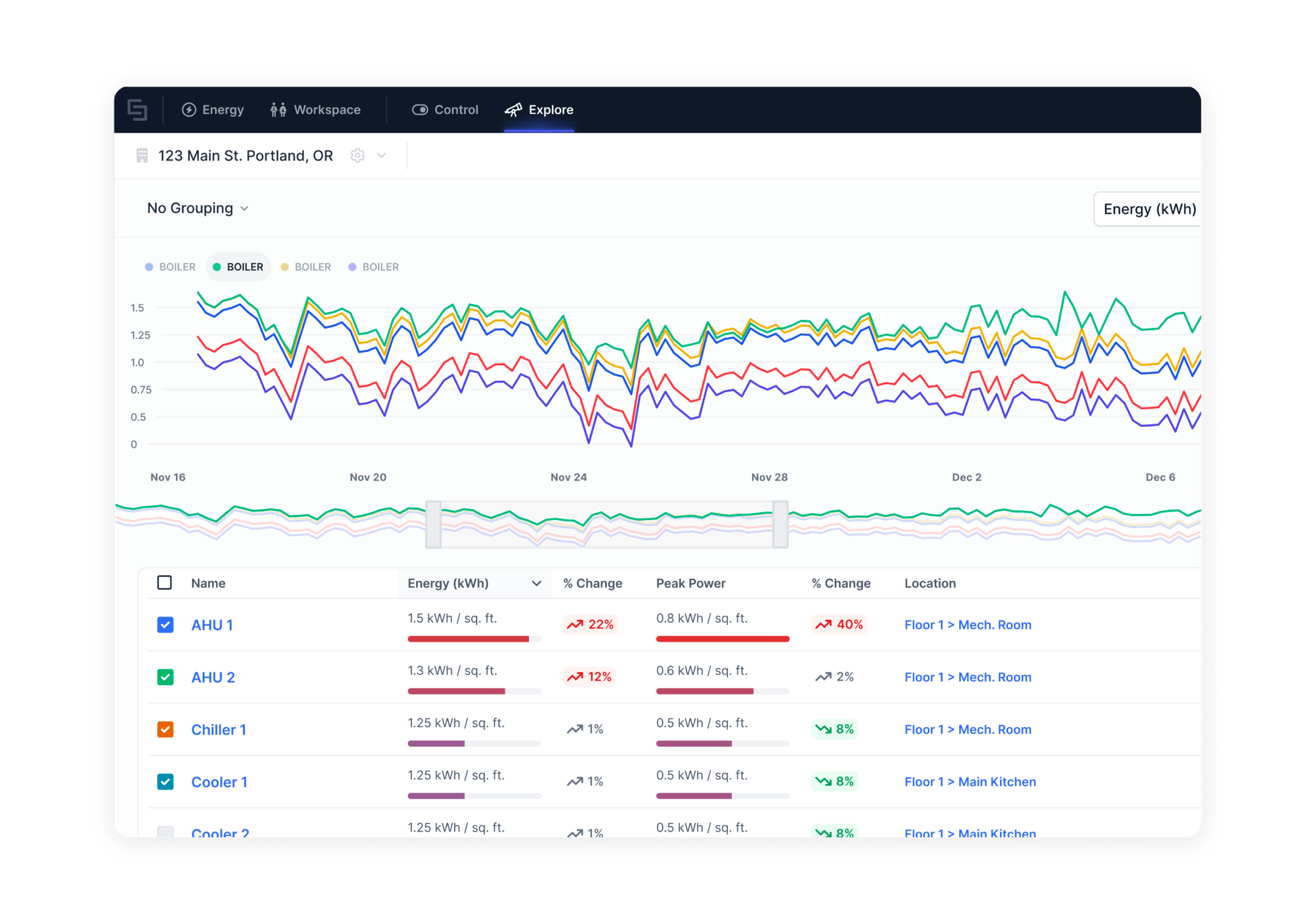Image resolution: width=1314 pixels, height=924 pixels.
Task: Open Energy (kWh) column sort dropdown
Action: point(536,583)
